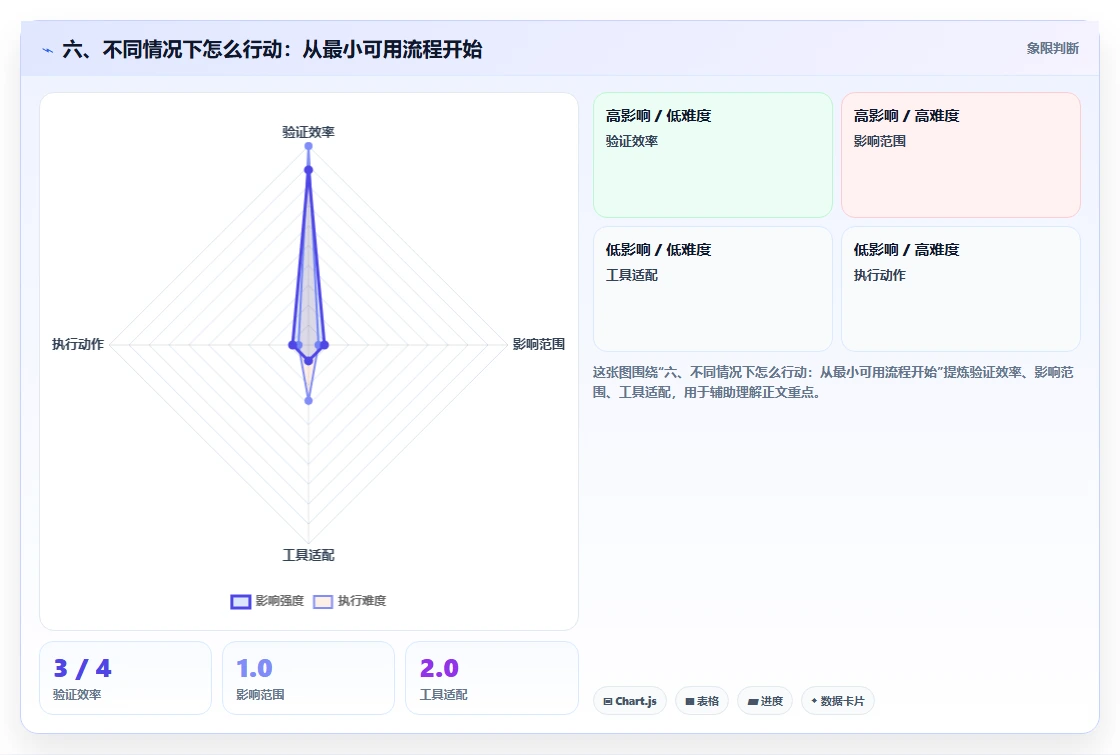Click the 3 / 4 验证效率 stat card
Viewport: 1120px width, 755px height.
[126, 678]
